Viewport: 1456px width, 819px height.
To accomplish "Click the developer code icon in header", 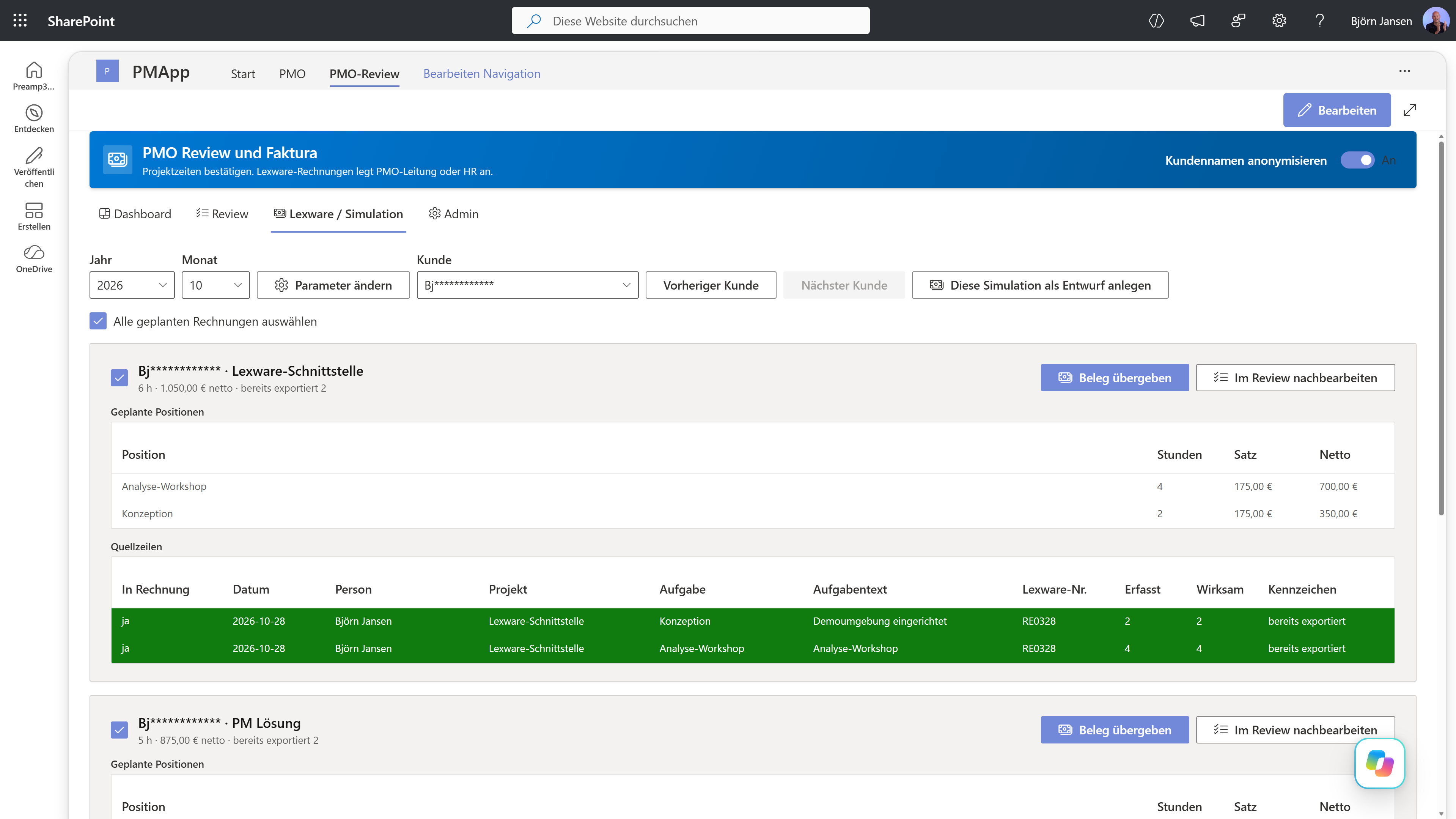I will 1156,21.
